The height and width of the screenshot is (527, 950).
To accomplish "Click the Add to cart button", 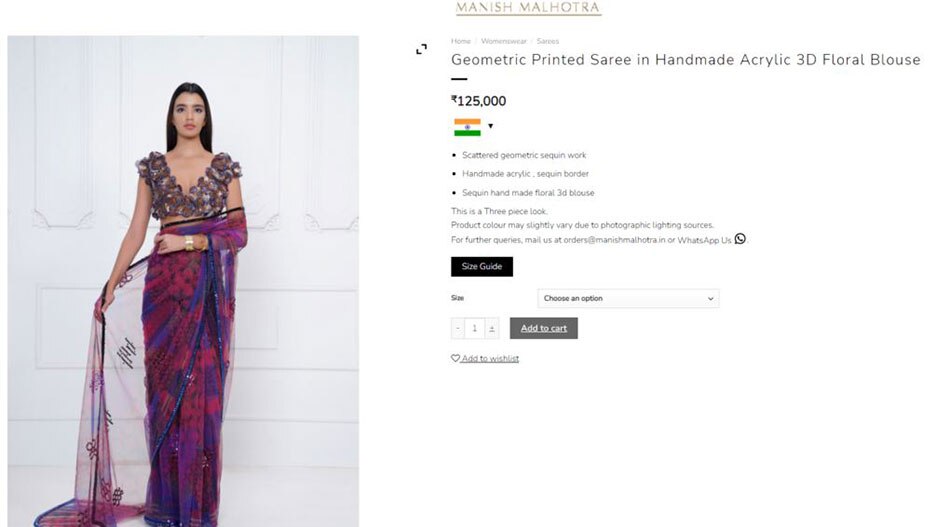I will 544,328.
